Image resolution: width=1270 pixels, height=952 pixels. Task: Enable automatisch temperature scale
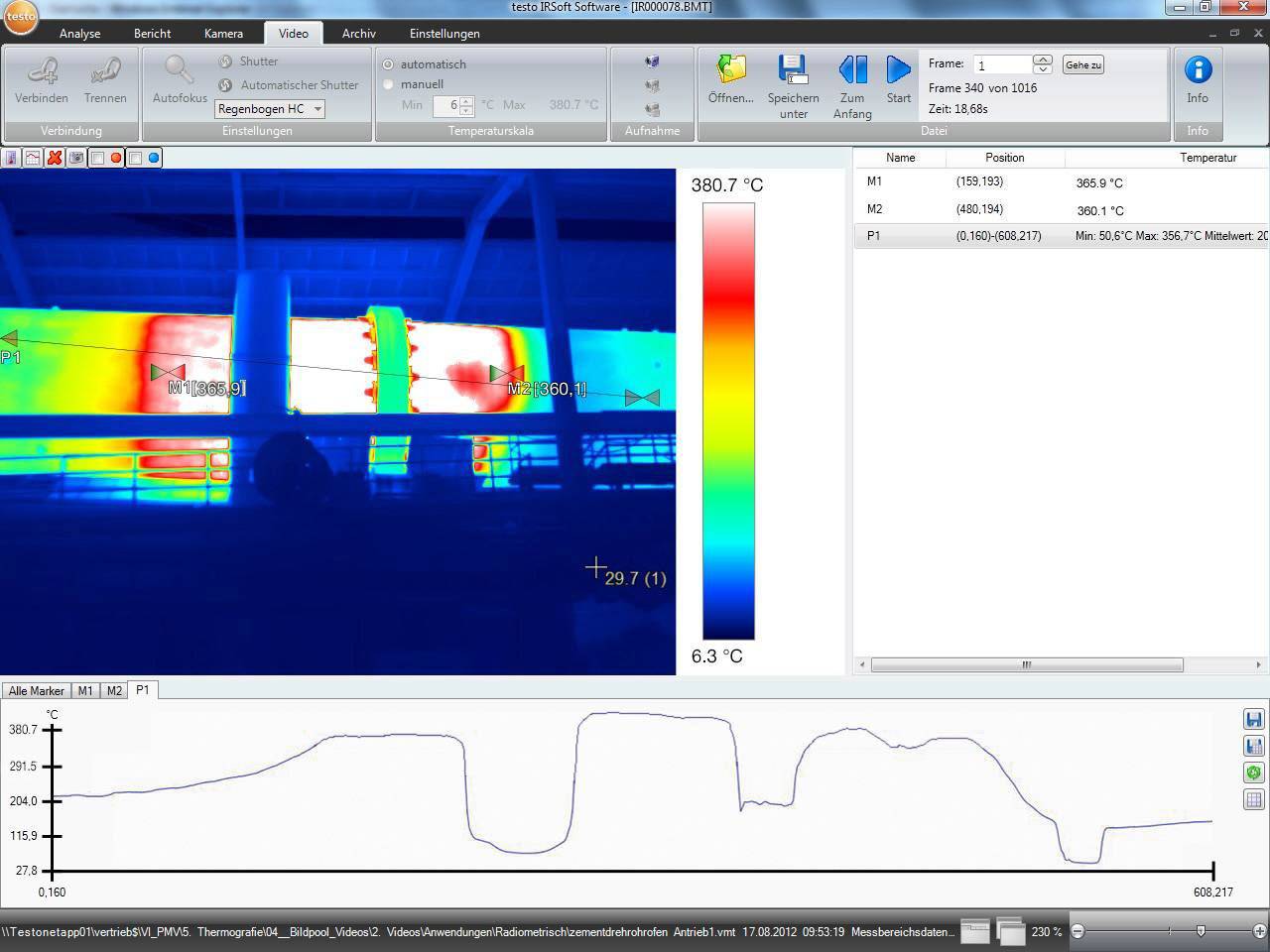(388, 63)
